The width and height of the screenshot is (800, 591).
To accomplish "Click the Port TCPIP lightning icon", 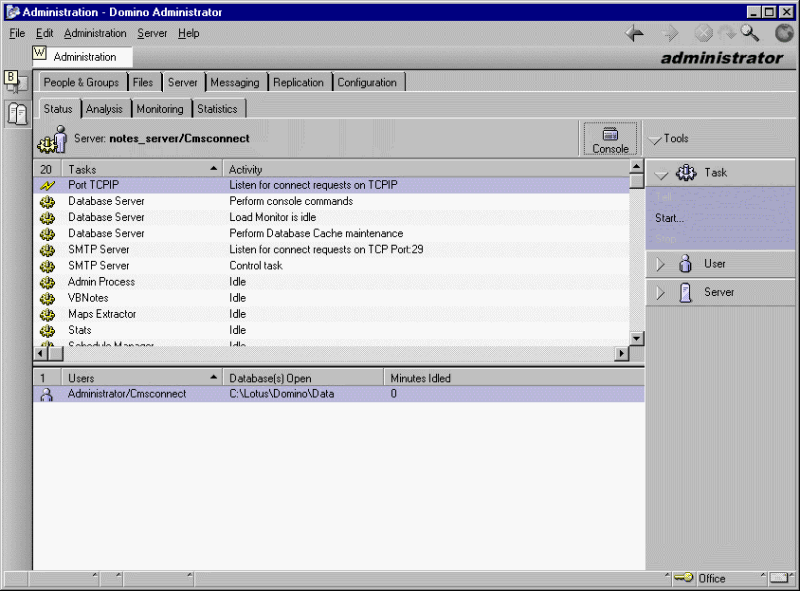I will [47, 185].
